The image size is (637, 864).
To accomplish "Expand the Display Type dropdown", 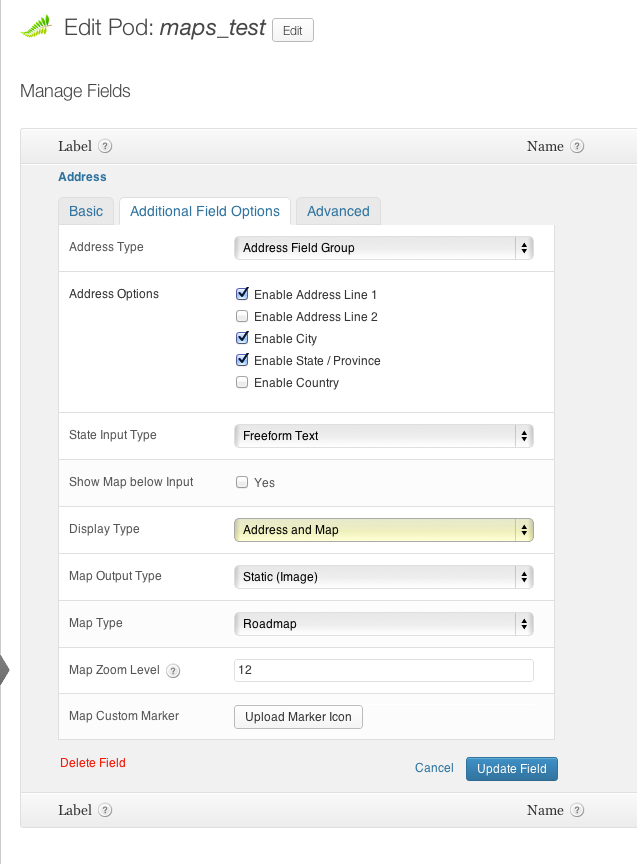I will (383, 530).
